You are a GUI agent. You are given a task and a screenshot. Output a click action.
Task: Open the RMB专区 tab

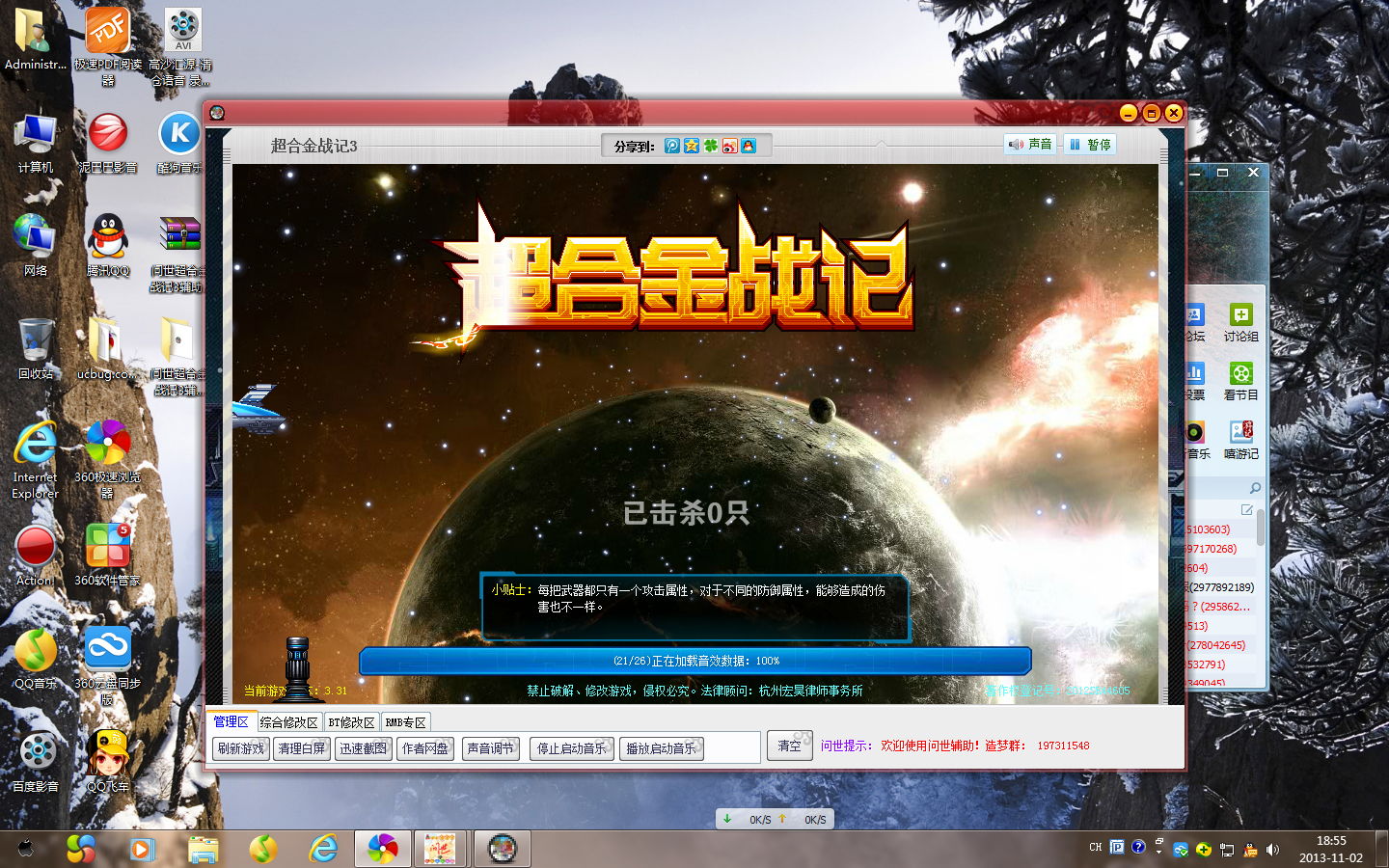(x=406, y=722)
